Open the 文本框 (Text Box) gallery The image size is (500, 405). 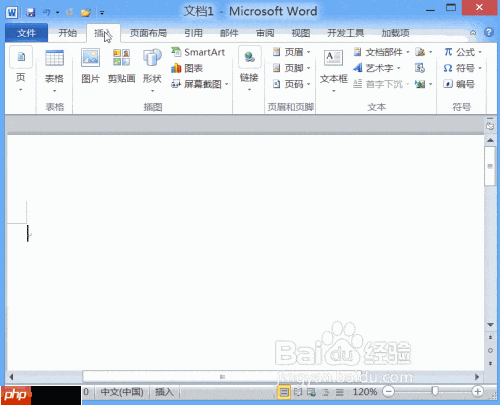(x=334, y=71)
